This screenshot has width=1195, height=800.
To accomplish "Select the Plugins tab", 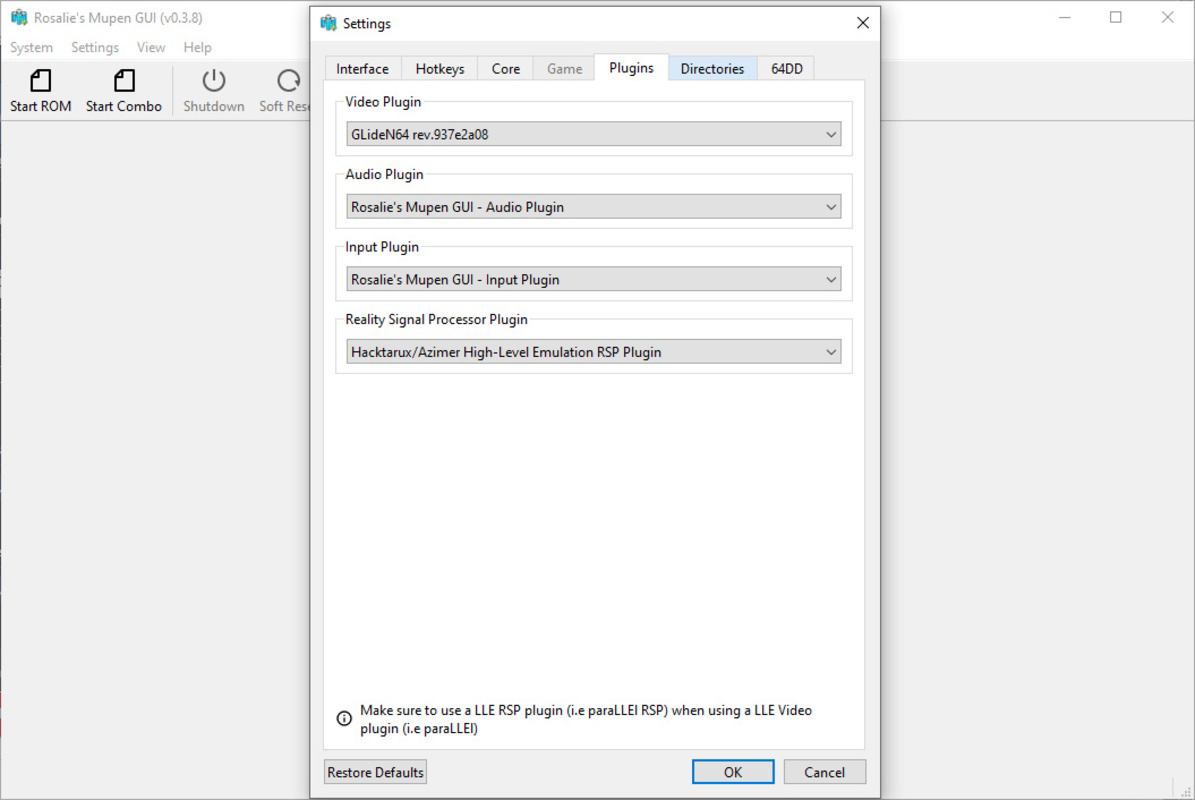I will [632, 68].
